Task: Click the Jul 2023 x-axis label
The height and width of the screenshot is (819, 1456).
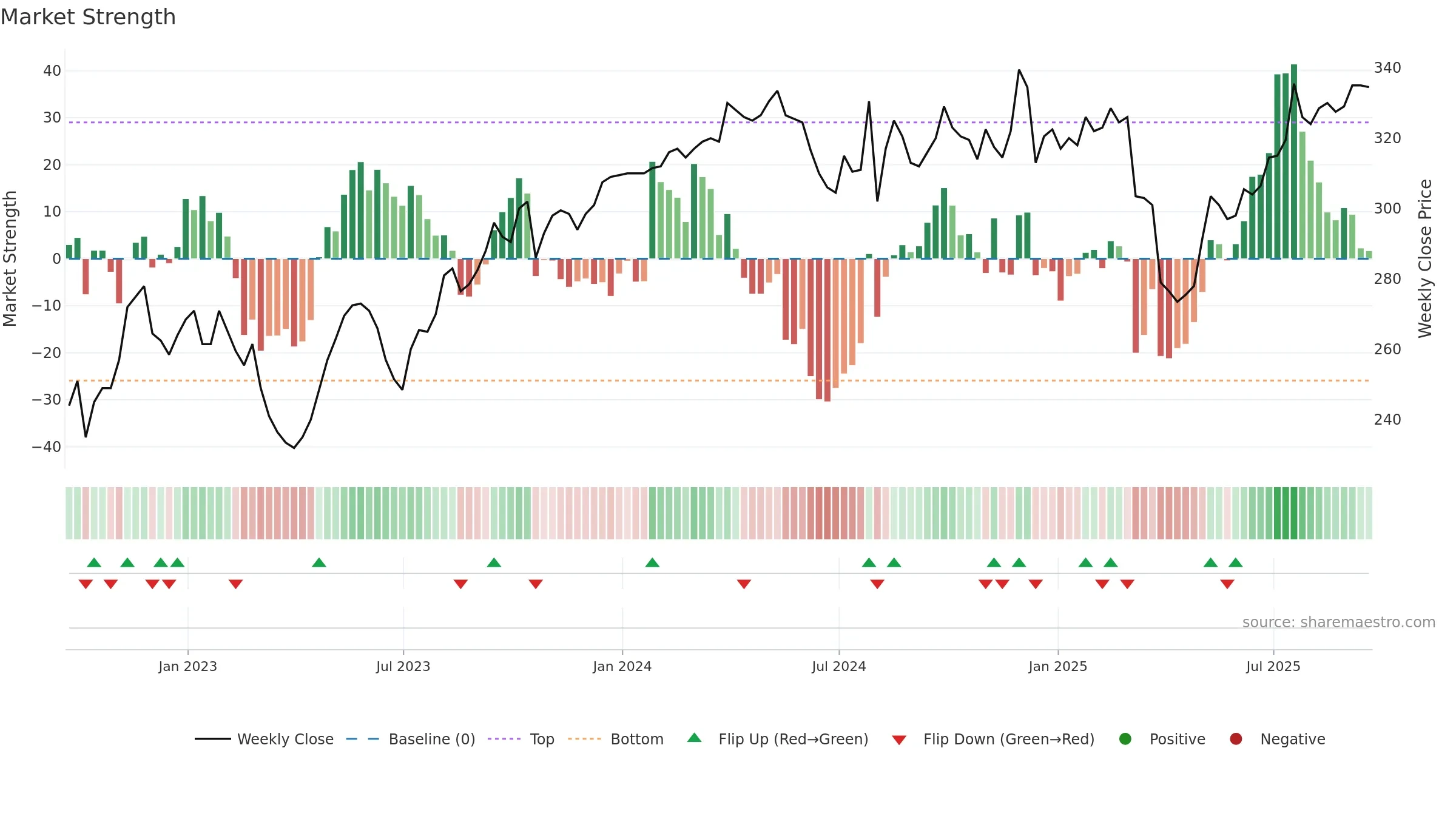Action: click(403, 666)
